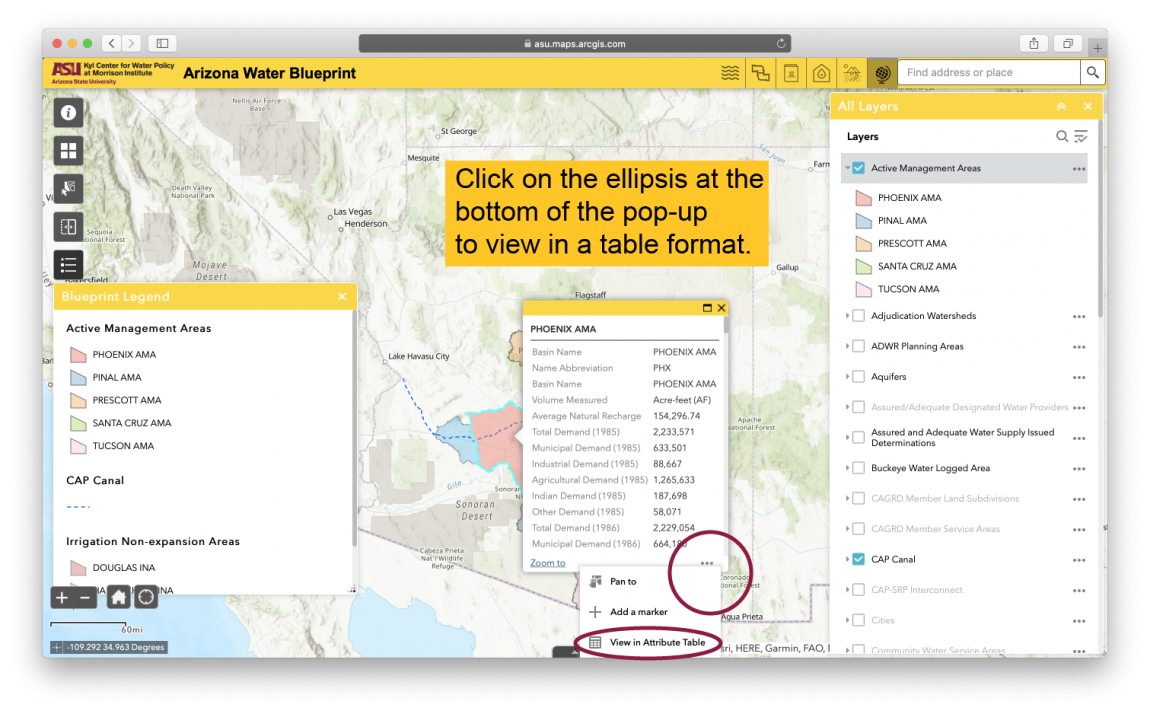Enable Buckeye Water Logged Area layer
1150x714 pixels.
[x=859, y=468]
